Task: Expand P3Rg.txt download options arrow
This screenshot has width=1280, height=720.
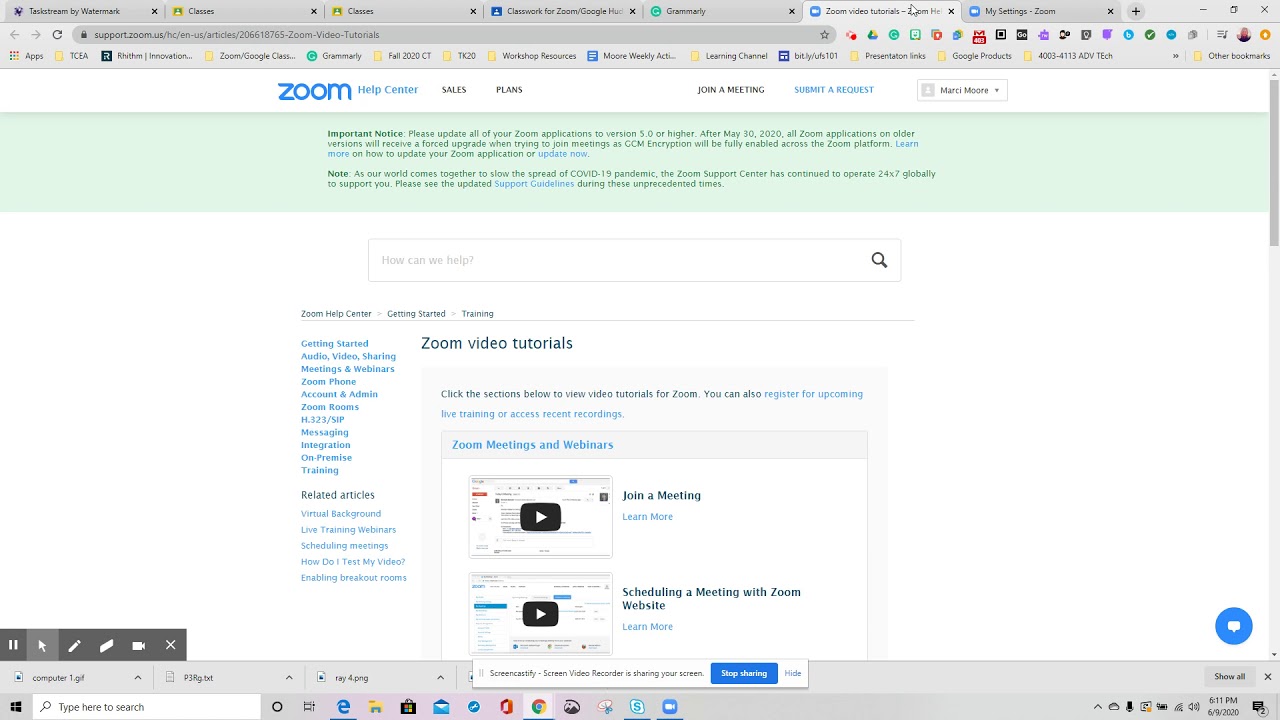Action: pos(289,677)
